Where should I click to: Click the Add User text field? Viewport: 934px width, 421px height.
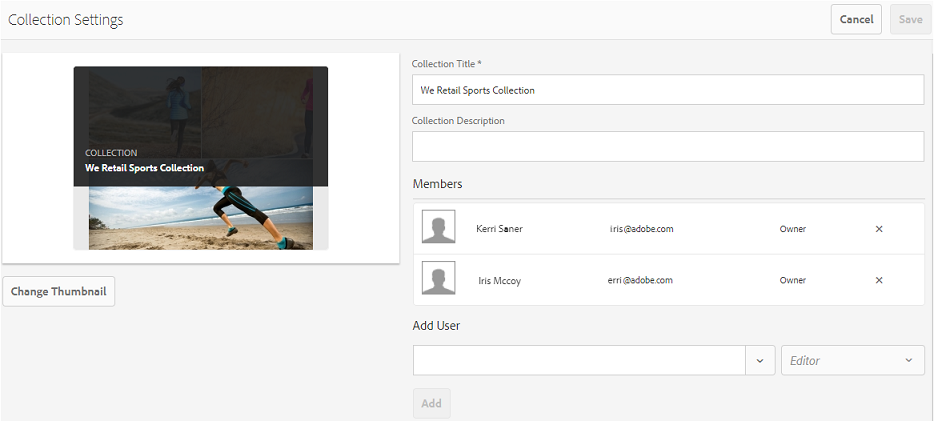point(579,360)
